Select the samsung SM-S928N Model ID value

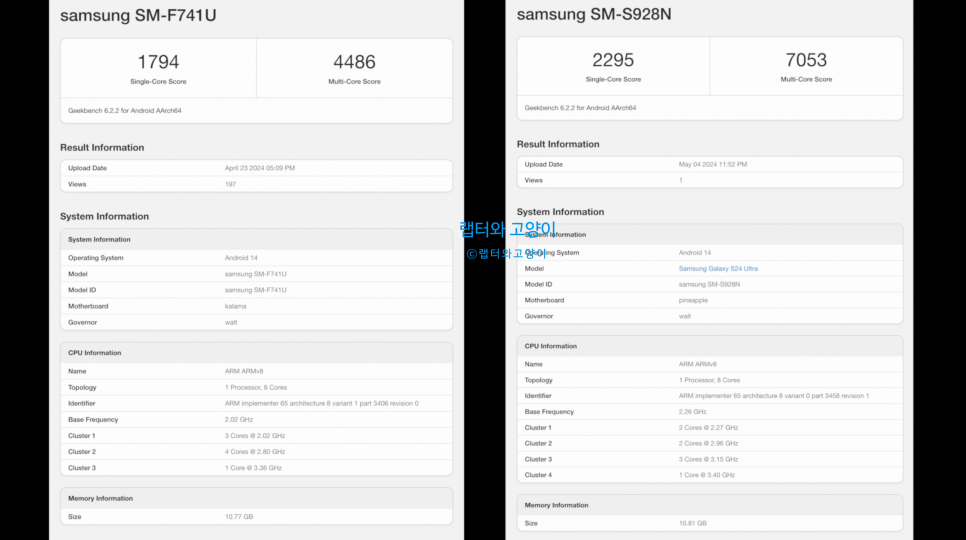pyautogui.click(x=709, y=284)
